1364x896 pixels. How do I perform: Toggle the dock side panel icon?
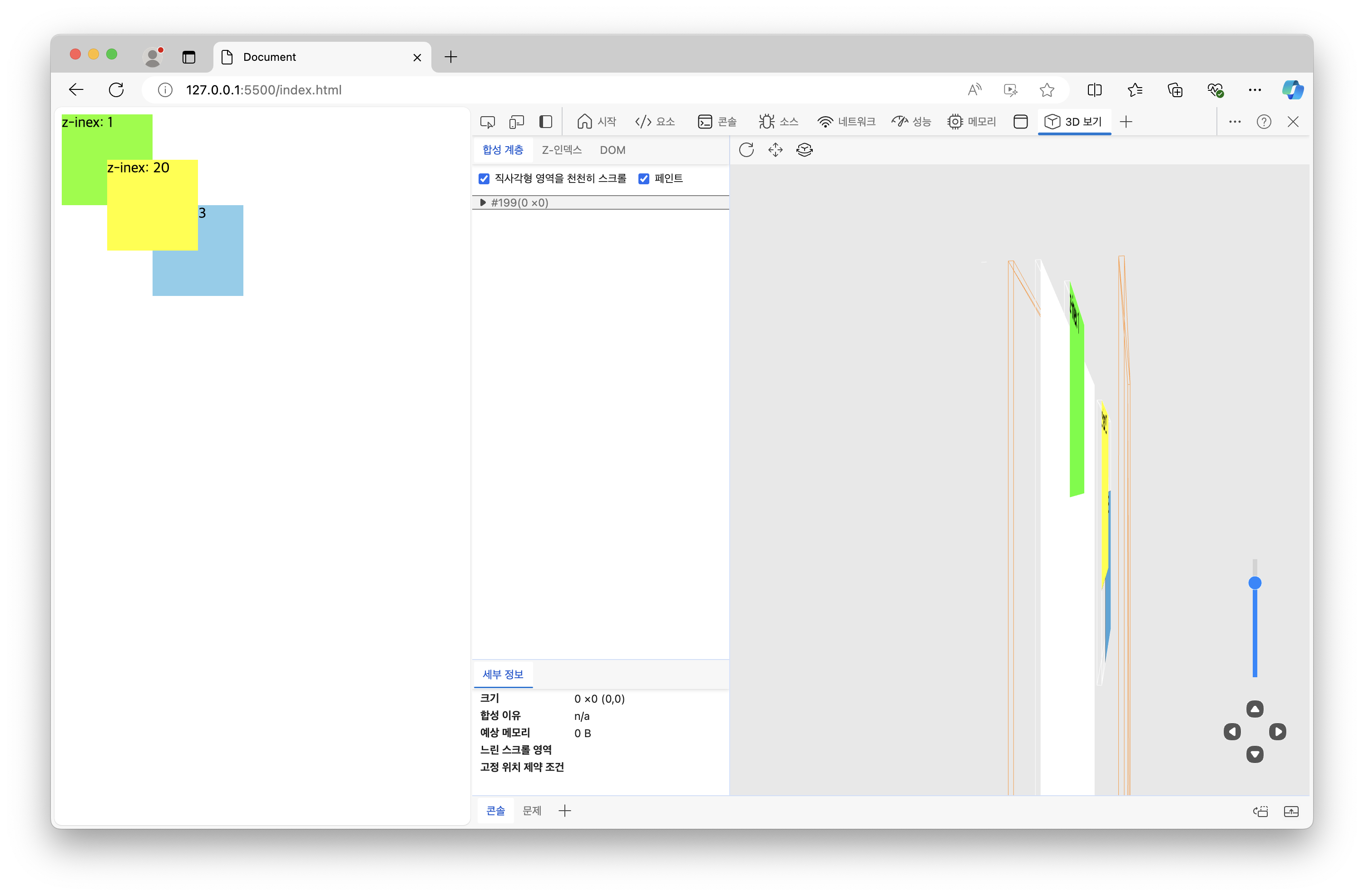(x=546, y=122)
